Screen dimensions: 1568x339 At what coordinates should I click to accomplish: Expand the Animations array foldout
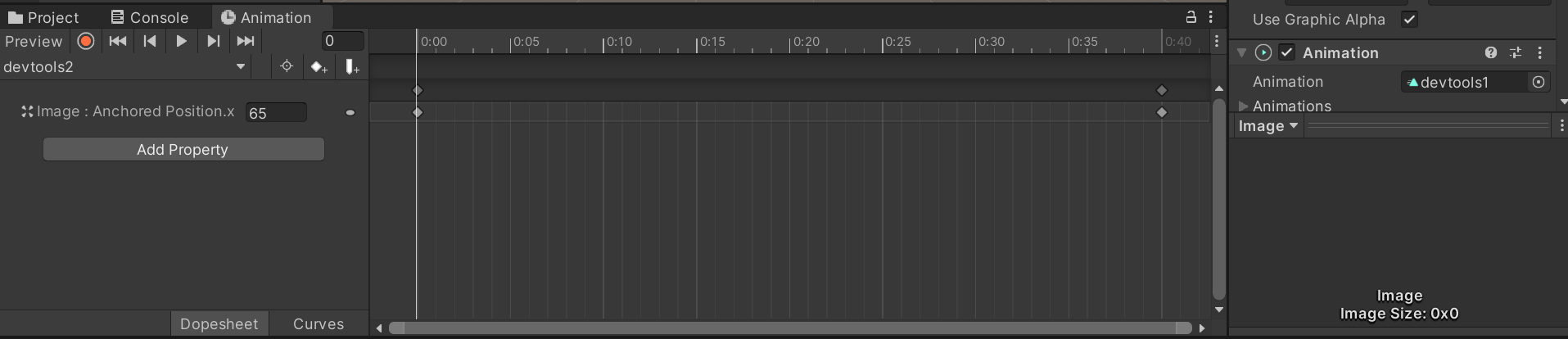[x=1244, y=106]
